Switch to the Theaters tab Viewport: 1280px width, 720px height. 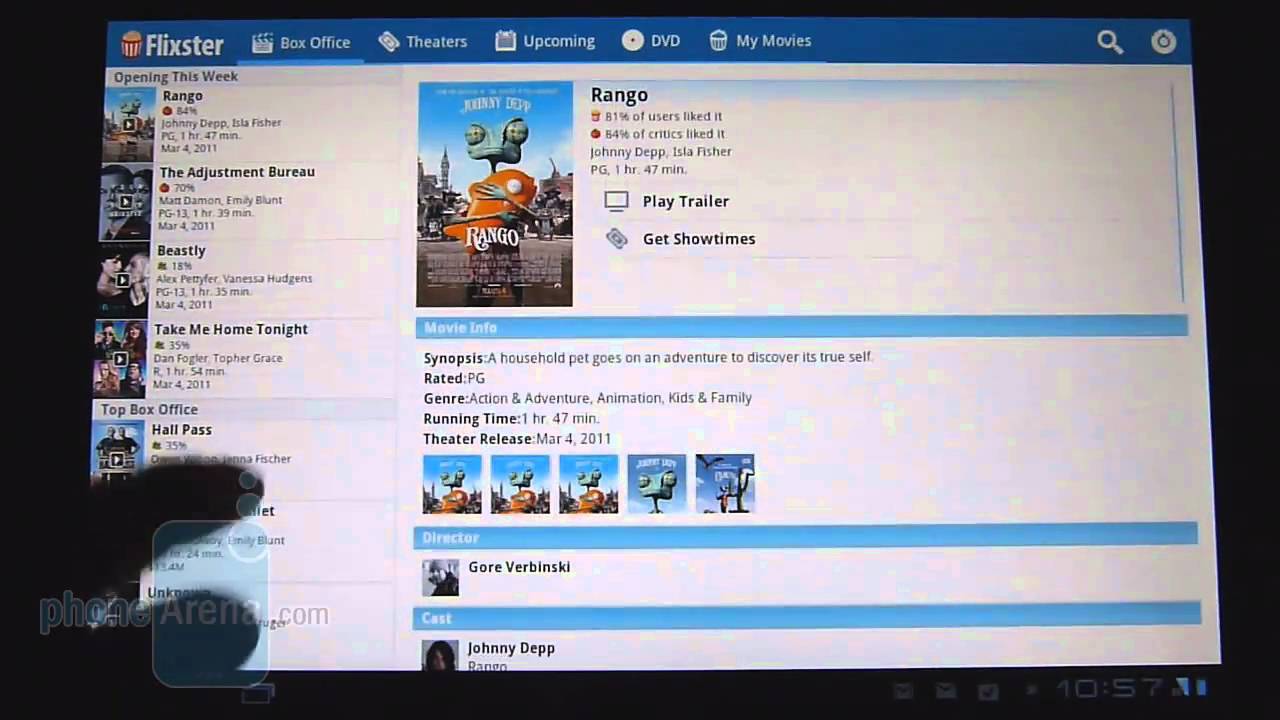[x=423, y=42]
